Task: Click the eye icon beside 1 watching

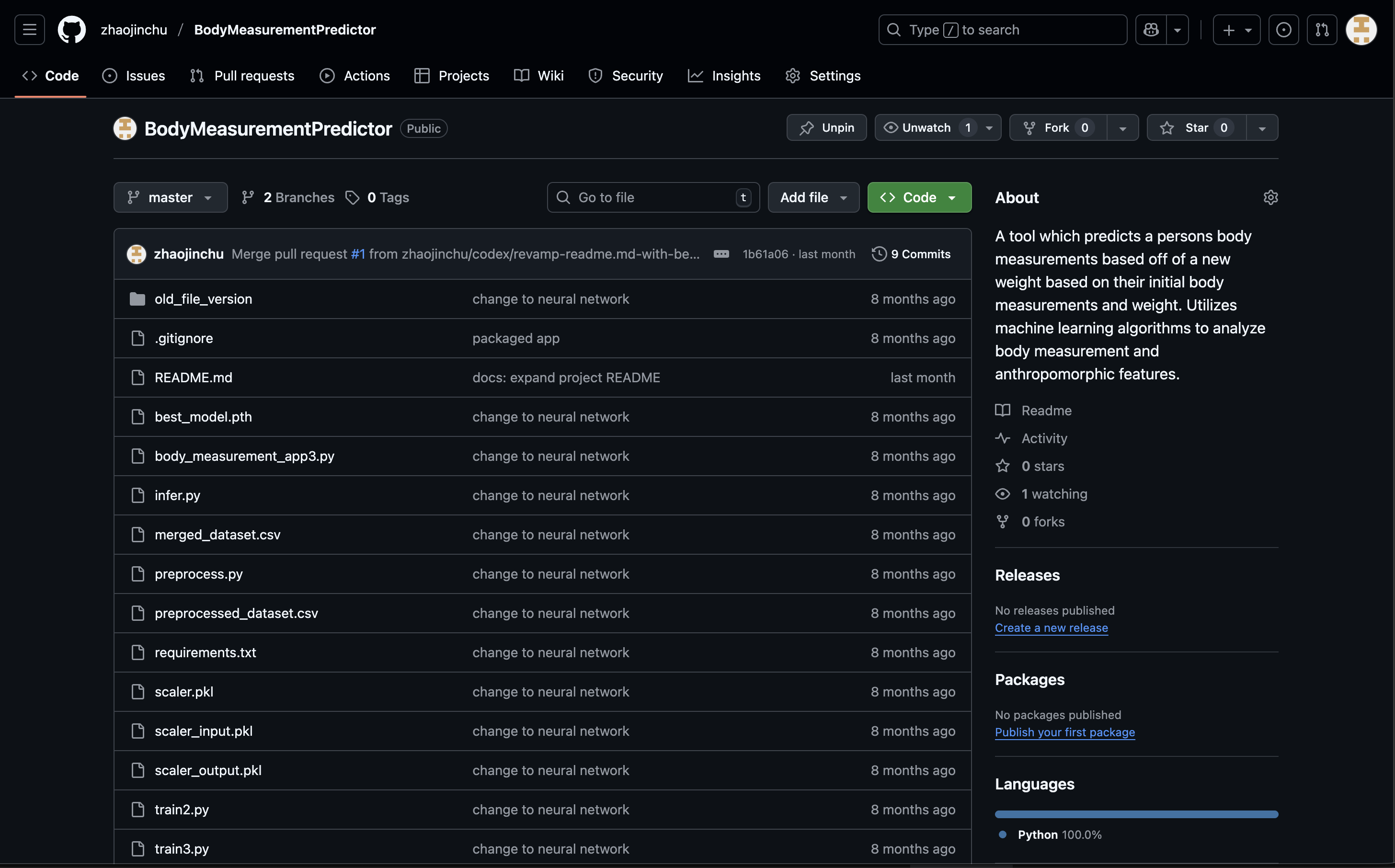Action: coord(1002,494)
